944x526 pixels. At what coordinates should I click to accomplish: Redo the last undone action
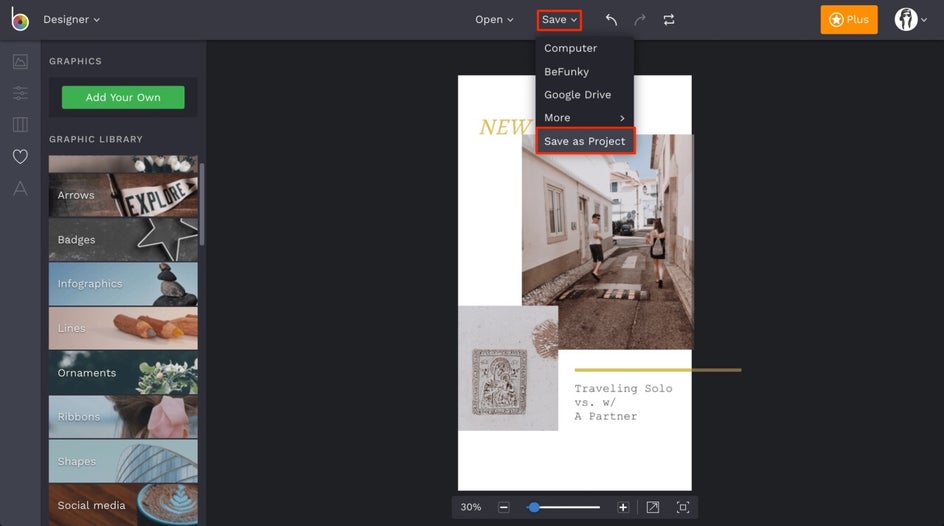click(640, 20)
